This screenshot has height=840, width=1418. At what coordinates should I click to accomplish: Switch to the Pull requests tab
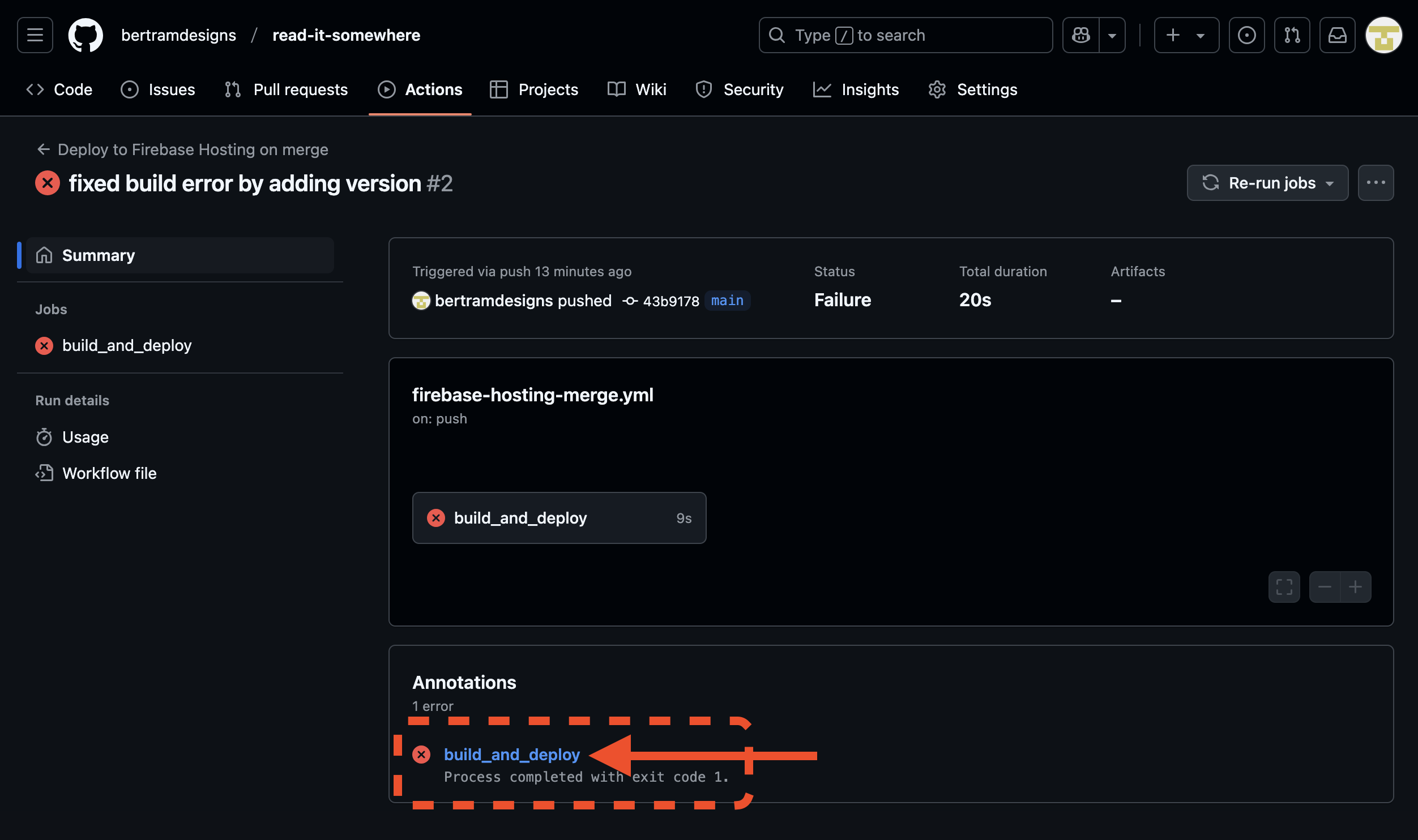pyautogui.click(x=286, y=89)
